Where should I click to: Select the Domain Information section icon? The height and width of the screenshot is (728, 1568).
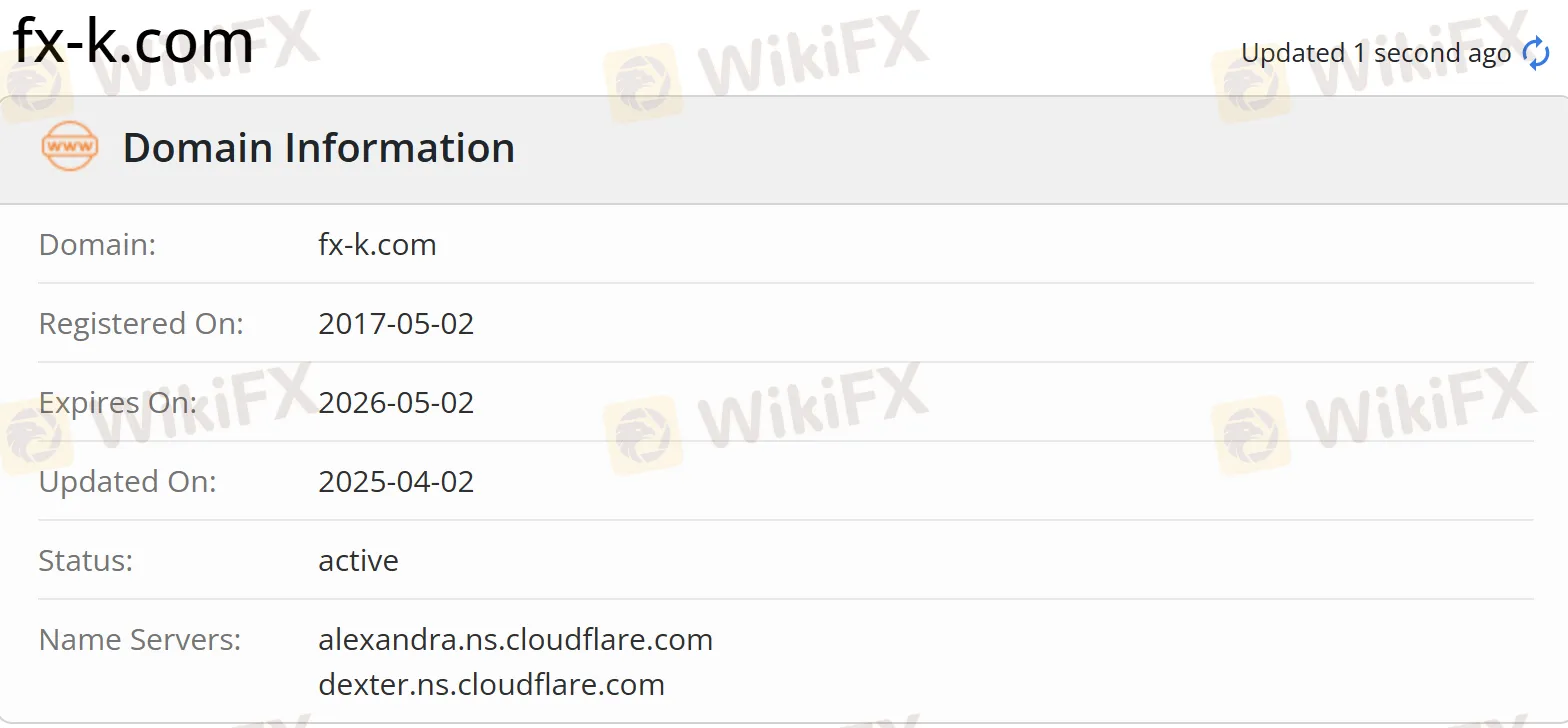tap(68, 146)
